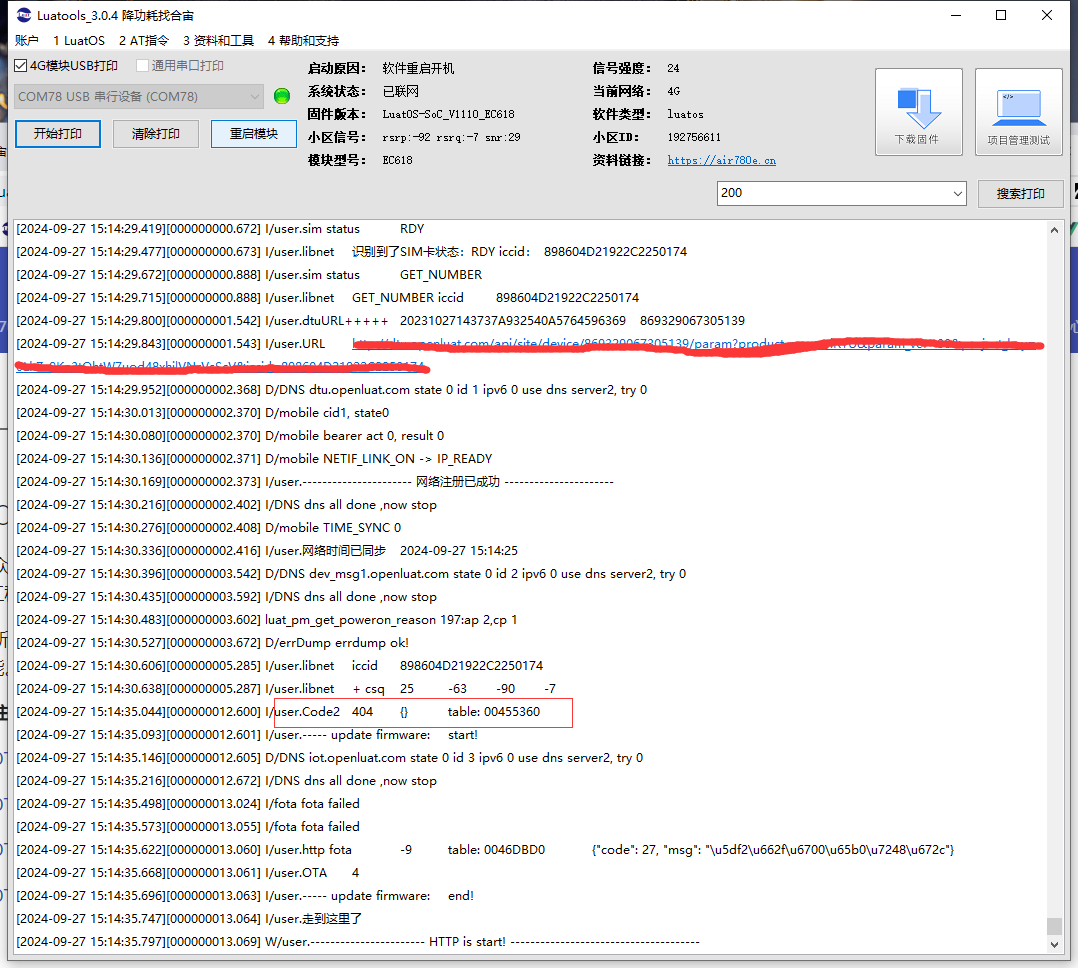Viewport: 1078px width, 968px height.
Task: Close the Luatools window
Action: (1046, 15)
